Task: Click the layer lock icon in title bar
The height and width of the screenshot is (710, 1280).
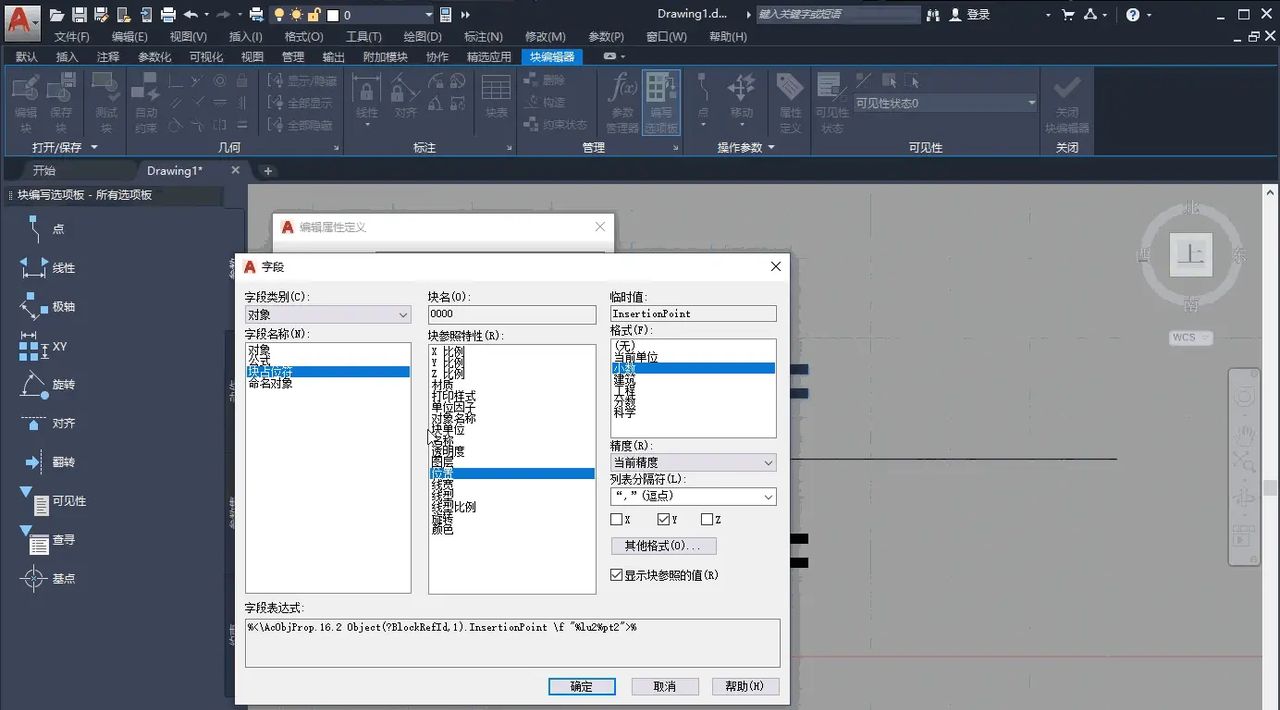Action: (313, 15)
